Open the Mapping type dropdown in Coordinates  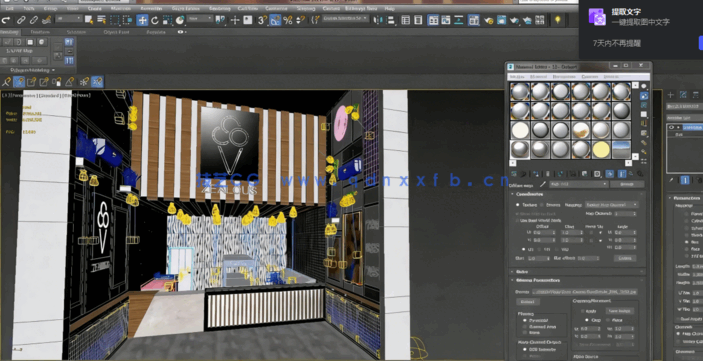(x=612, y=204)
